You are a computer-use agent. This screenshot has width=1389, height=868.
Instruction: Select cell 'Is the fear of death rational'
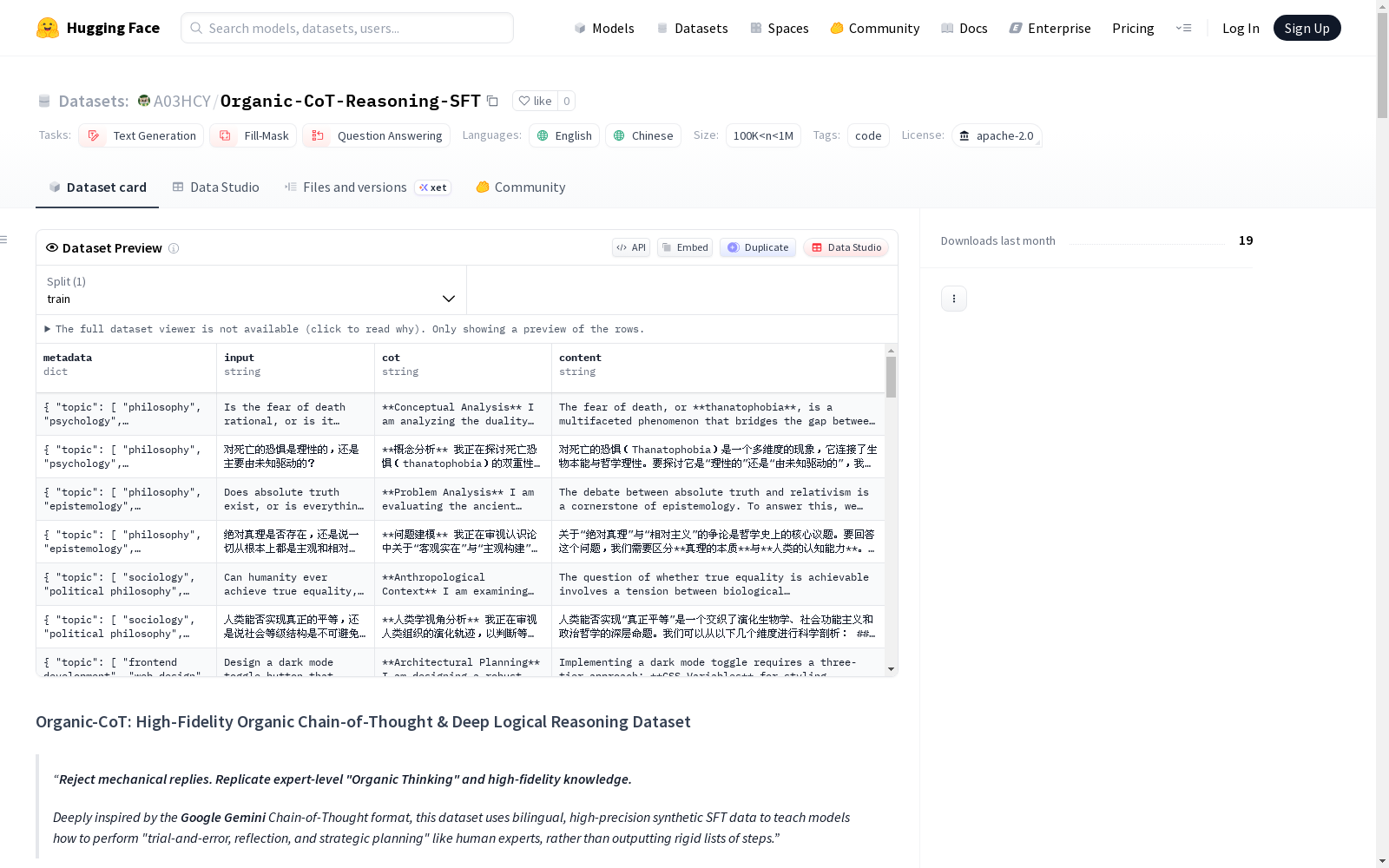pyautogui.click(x=295, y=414)
